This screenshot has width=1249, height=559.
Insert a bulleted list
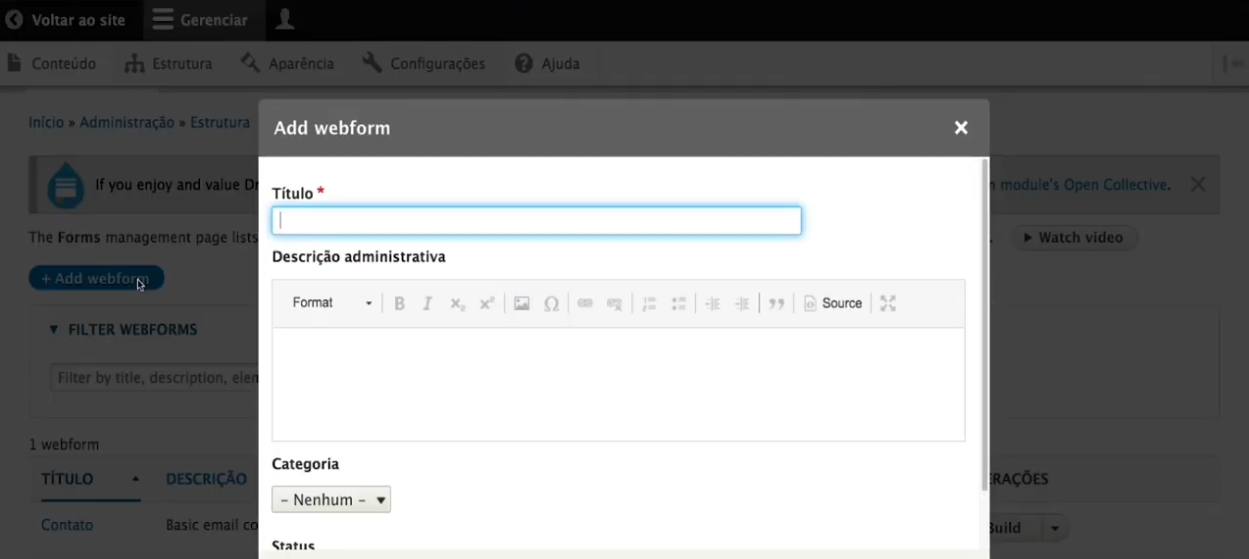[x=679, y=303]
